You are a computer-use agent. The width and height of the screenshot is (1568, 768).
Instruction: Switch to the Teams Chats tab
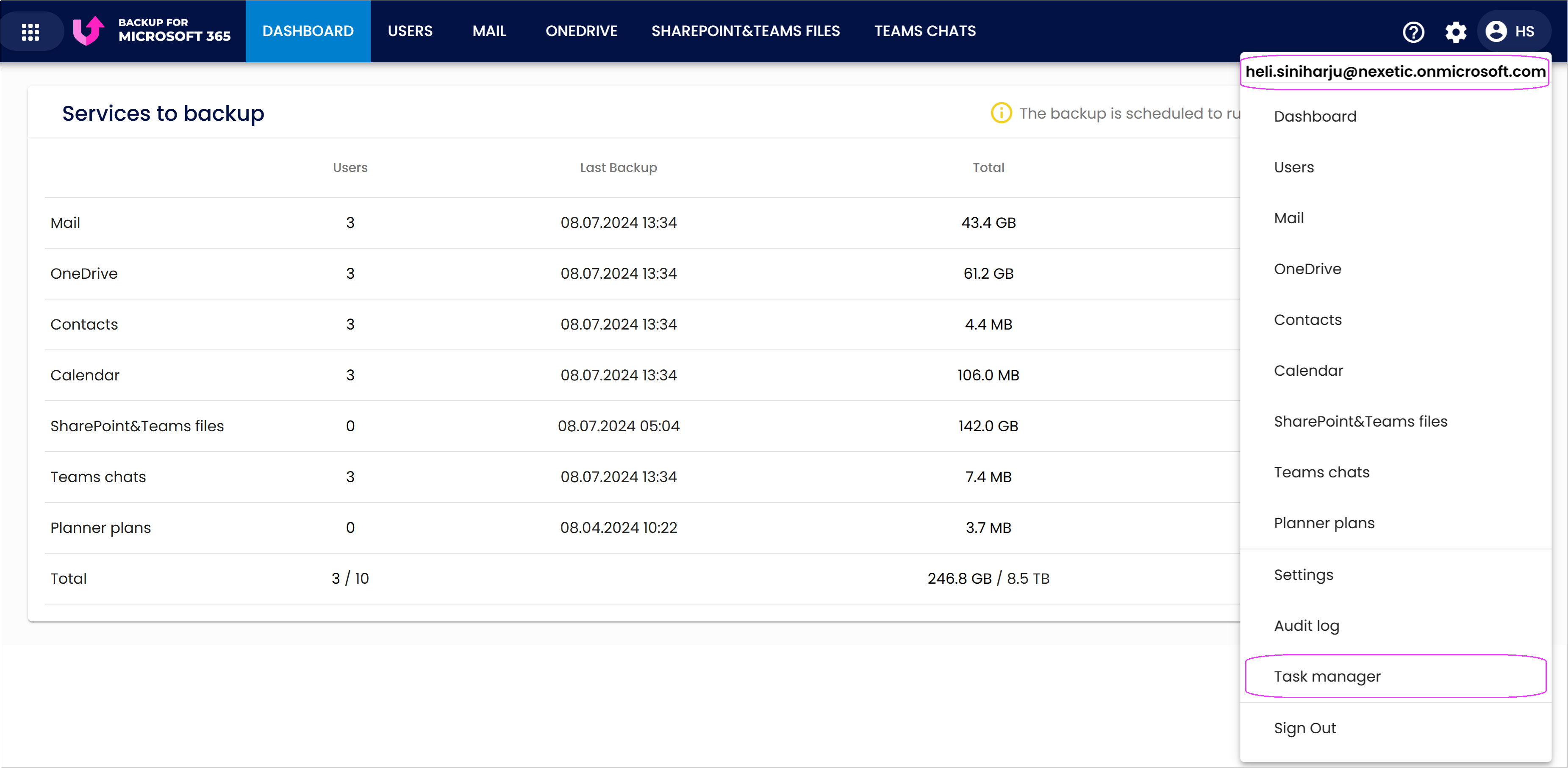(924, 31)
